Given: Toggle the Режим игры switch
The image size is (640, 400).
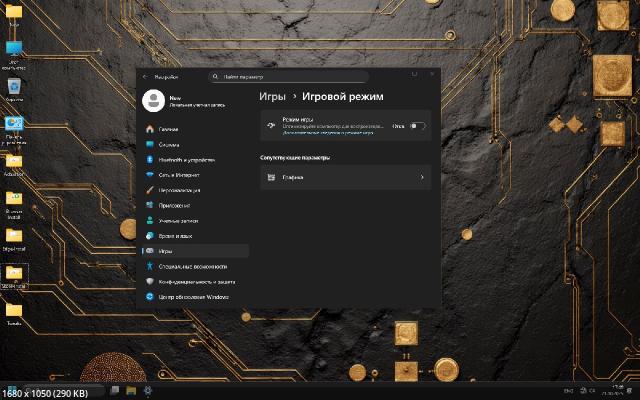Looking at the screenshot, I should click(417, 126).
